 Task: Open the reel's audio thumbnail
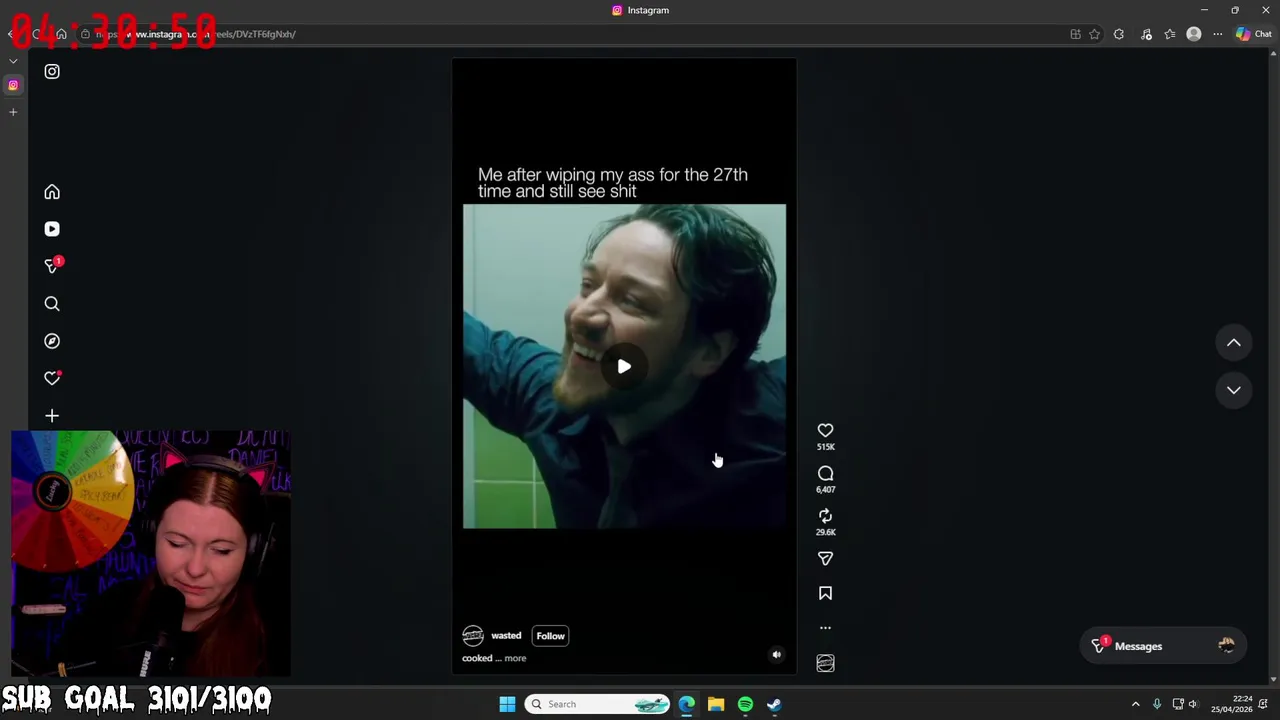tap(825, 663)
